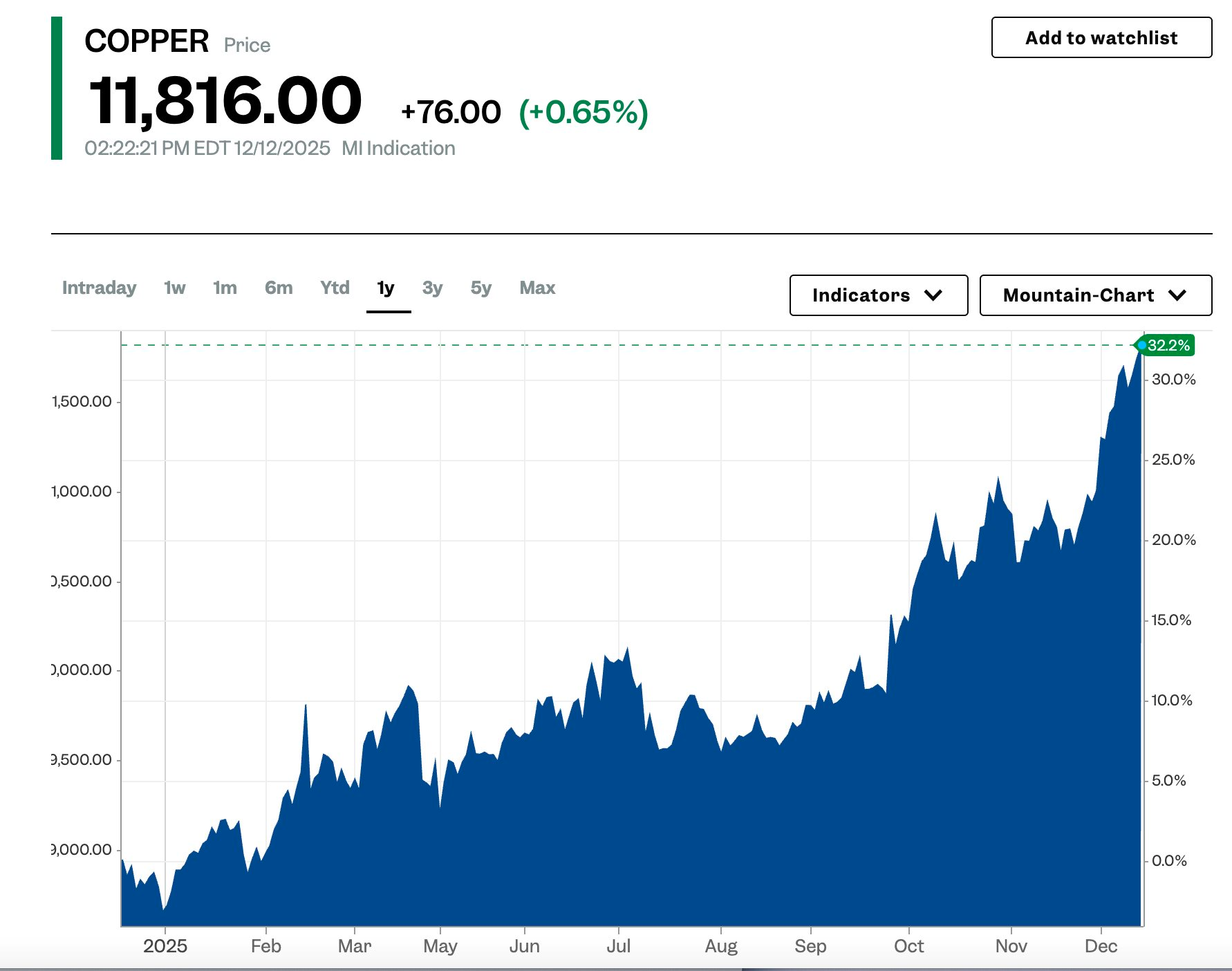The width and height of the screenshot is (1232, 971).
Task: Click the Add to watchlist button
Action: pos(1101,38)
